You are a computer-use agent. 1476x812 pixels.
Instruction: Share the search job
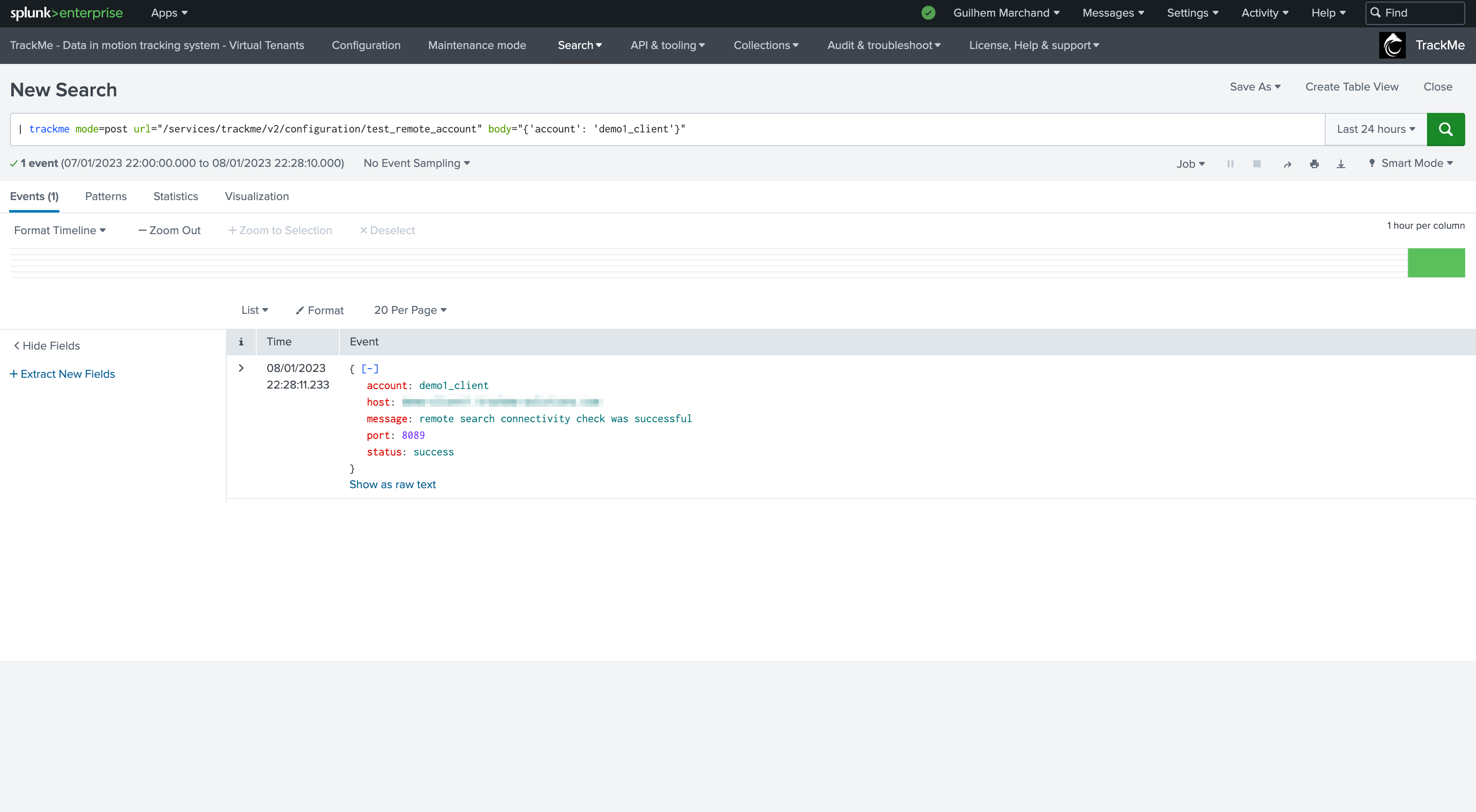click(1287, 164)
